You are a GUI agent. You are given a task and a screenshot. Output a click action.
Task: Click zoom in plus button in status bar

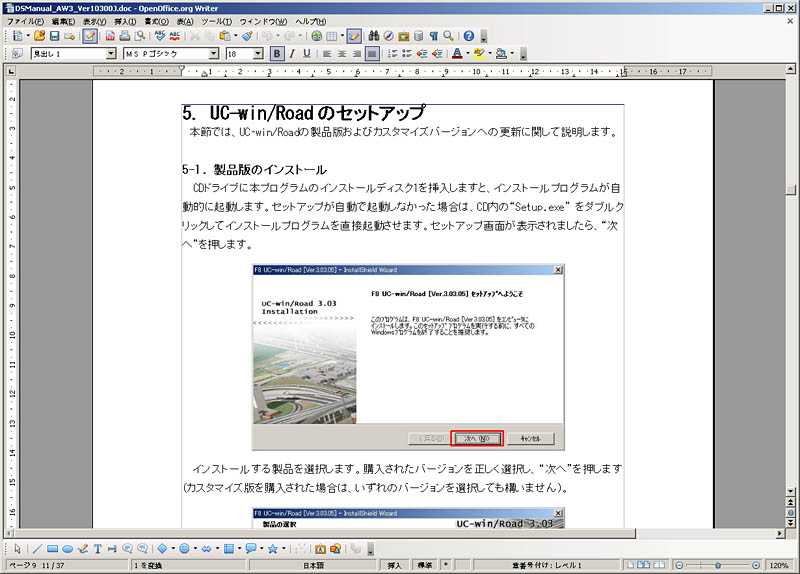point(756,565)
